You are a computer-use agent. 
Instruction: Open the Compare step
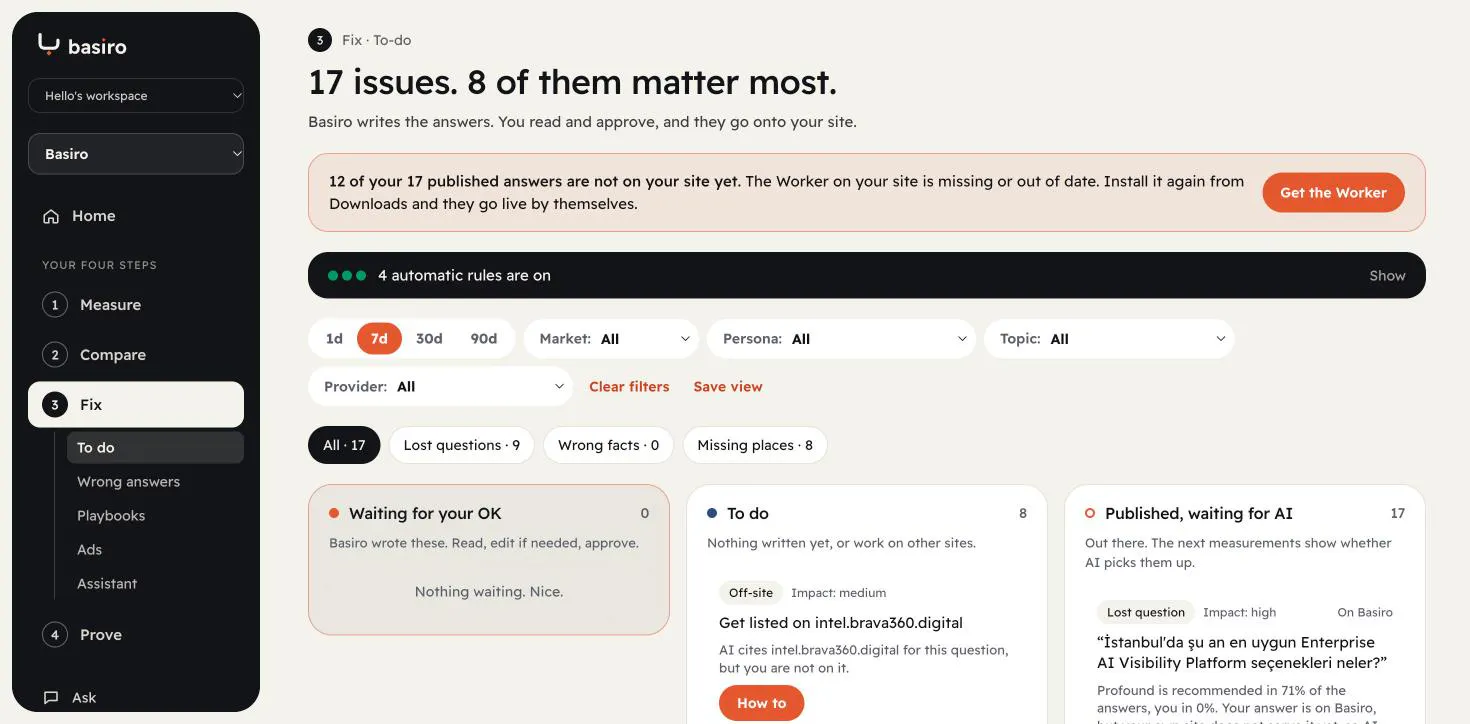tap(136, 355)
